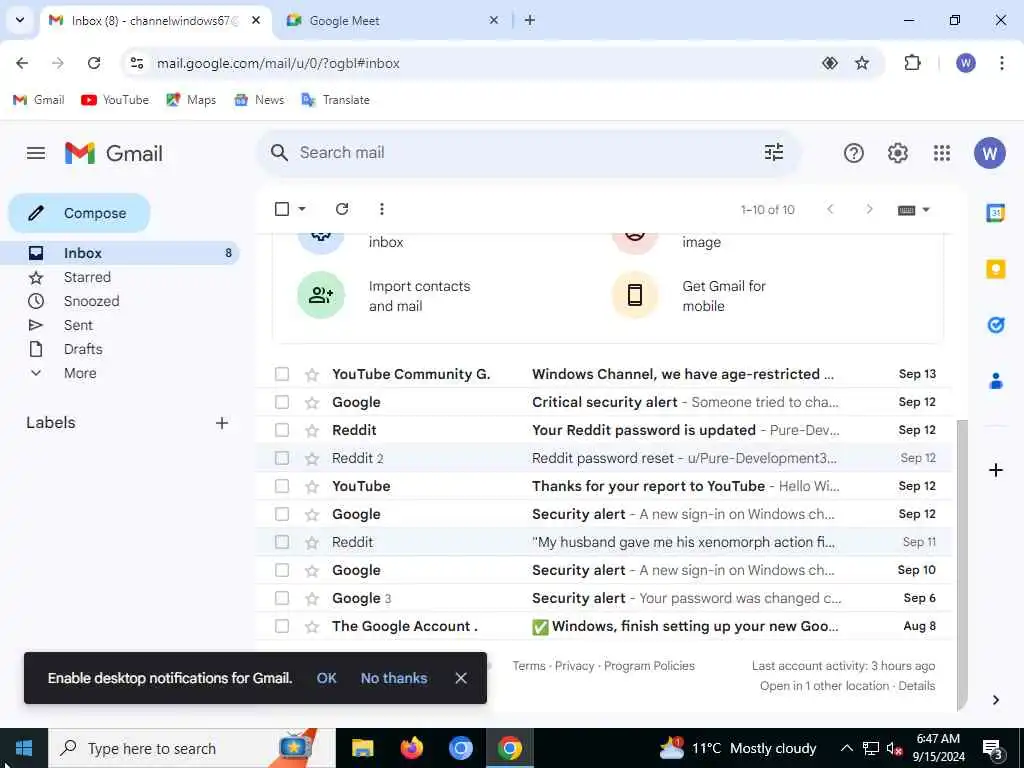Image resolution: width=1024 pixels, height=768 pixels.
Task: Star the Critical security alert email
Action: click(312, 402)
